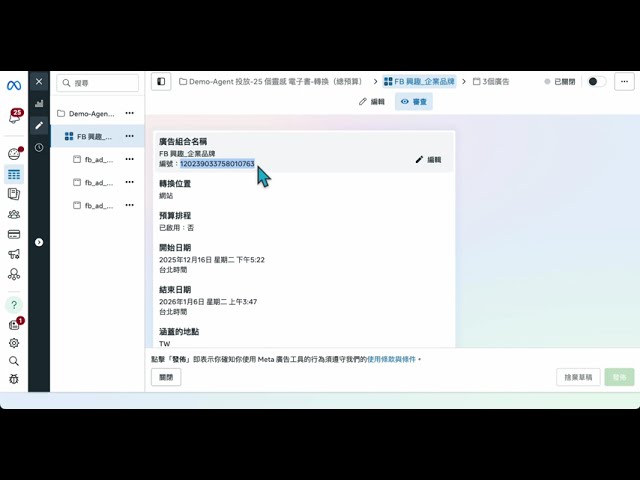Click 捨棄草稿 button
Screen dimensions: 640x480
pos(578,377)
